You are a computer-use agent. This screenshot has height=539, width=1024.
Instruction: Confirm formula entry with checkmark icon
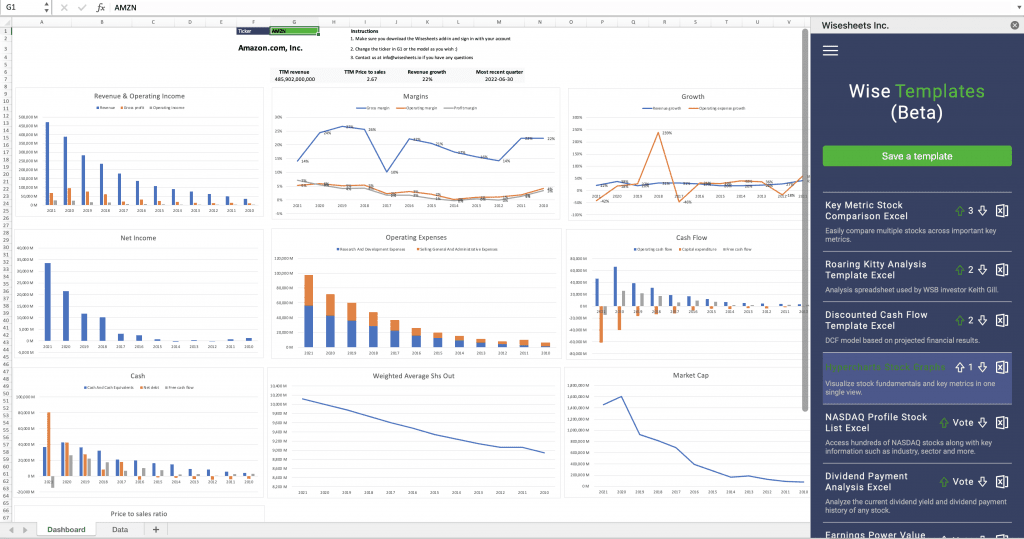pyautogui.click(x=81, y=7)
